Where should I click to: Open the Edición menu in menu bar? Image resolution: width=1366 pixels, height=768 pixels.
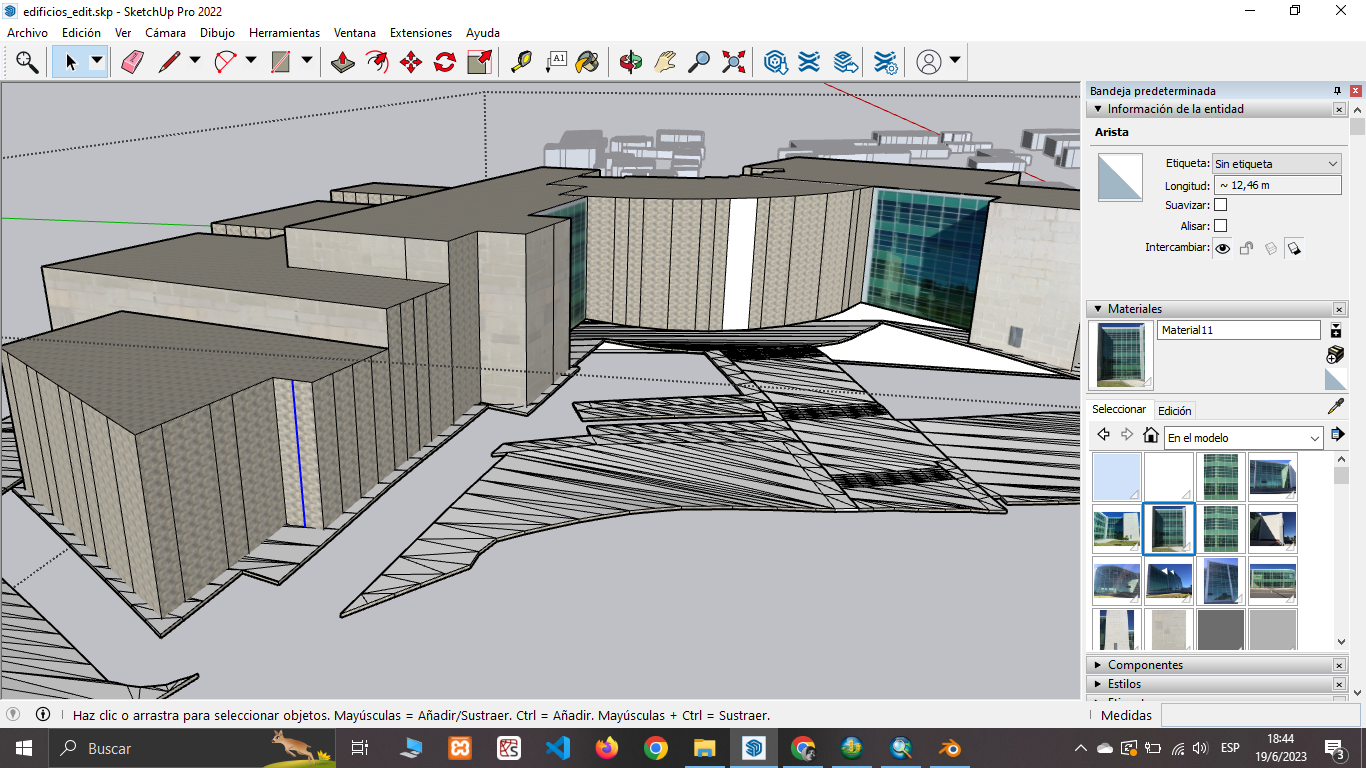pyautogui.click(x=81, y=33)
